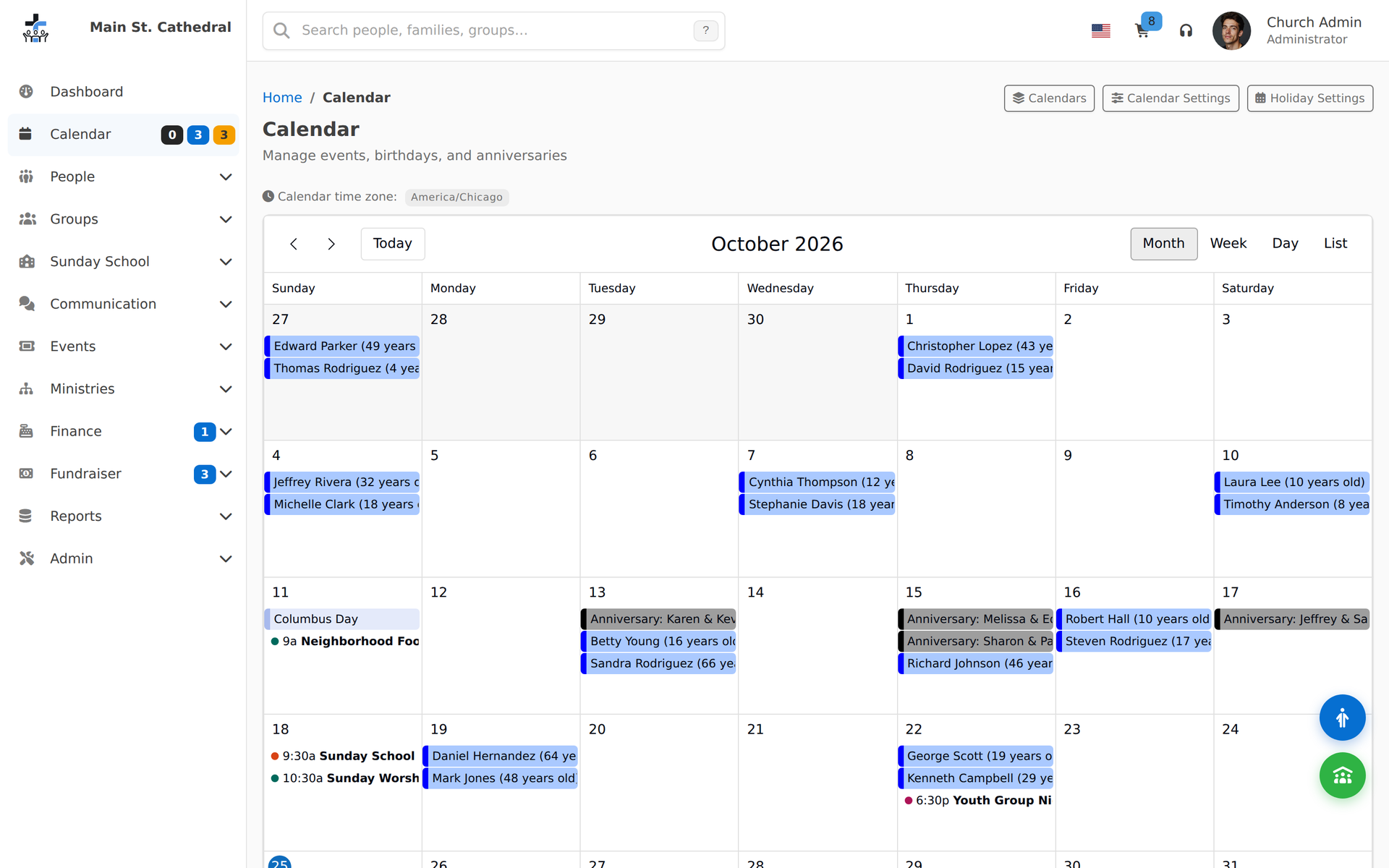Click the Ministries sidebar icon
The width and height of the screenshot is (1389, 868).
point(27,388)
